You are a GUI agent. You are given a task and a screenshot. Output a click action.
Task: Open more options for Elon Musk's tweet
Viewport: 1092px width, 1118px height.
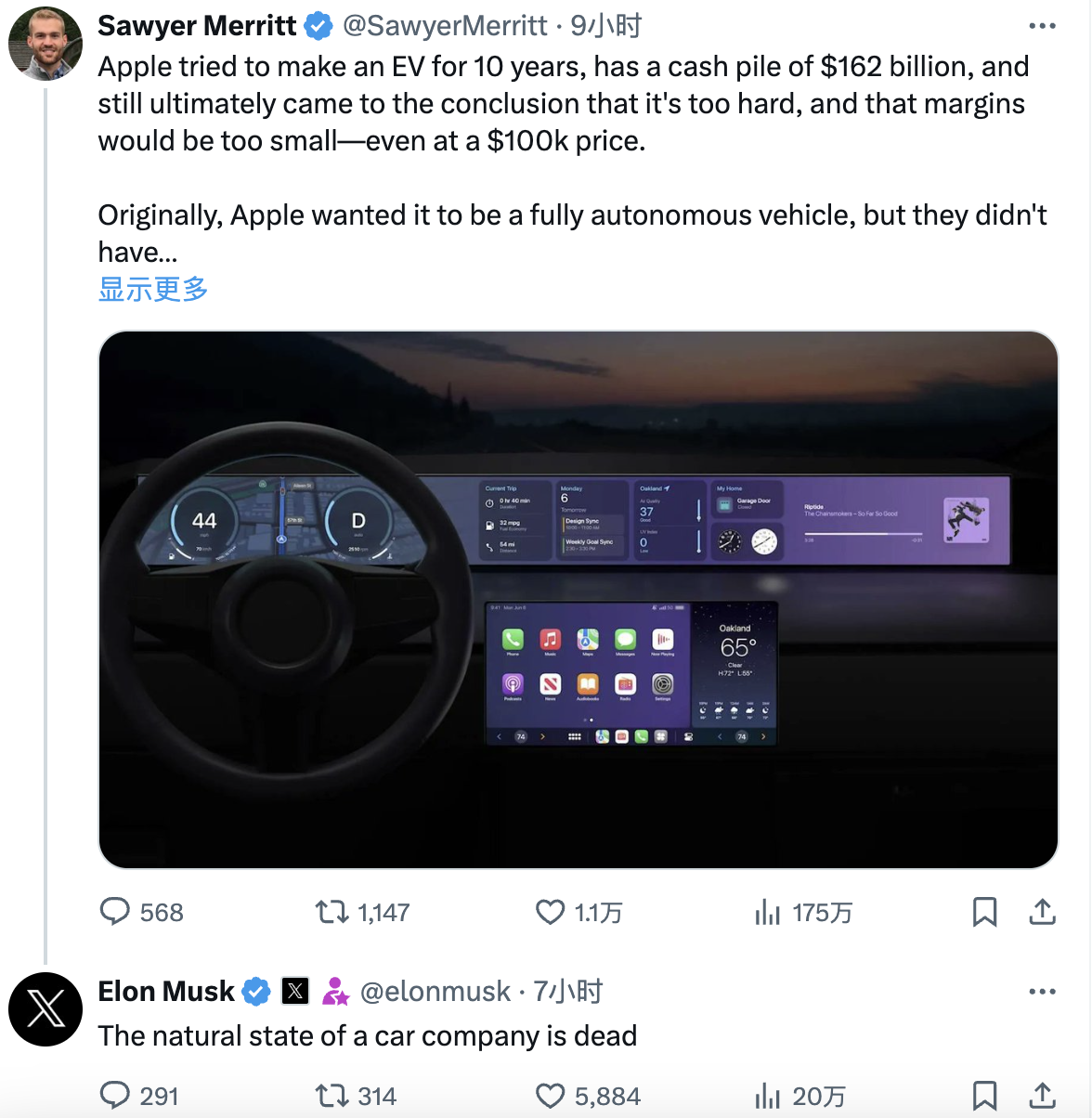(1042, 992)
